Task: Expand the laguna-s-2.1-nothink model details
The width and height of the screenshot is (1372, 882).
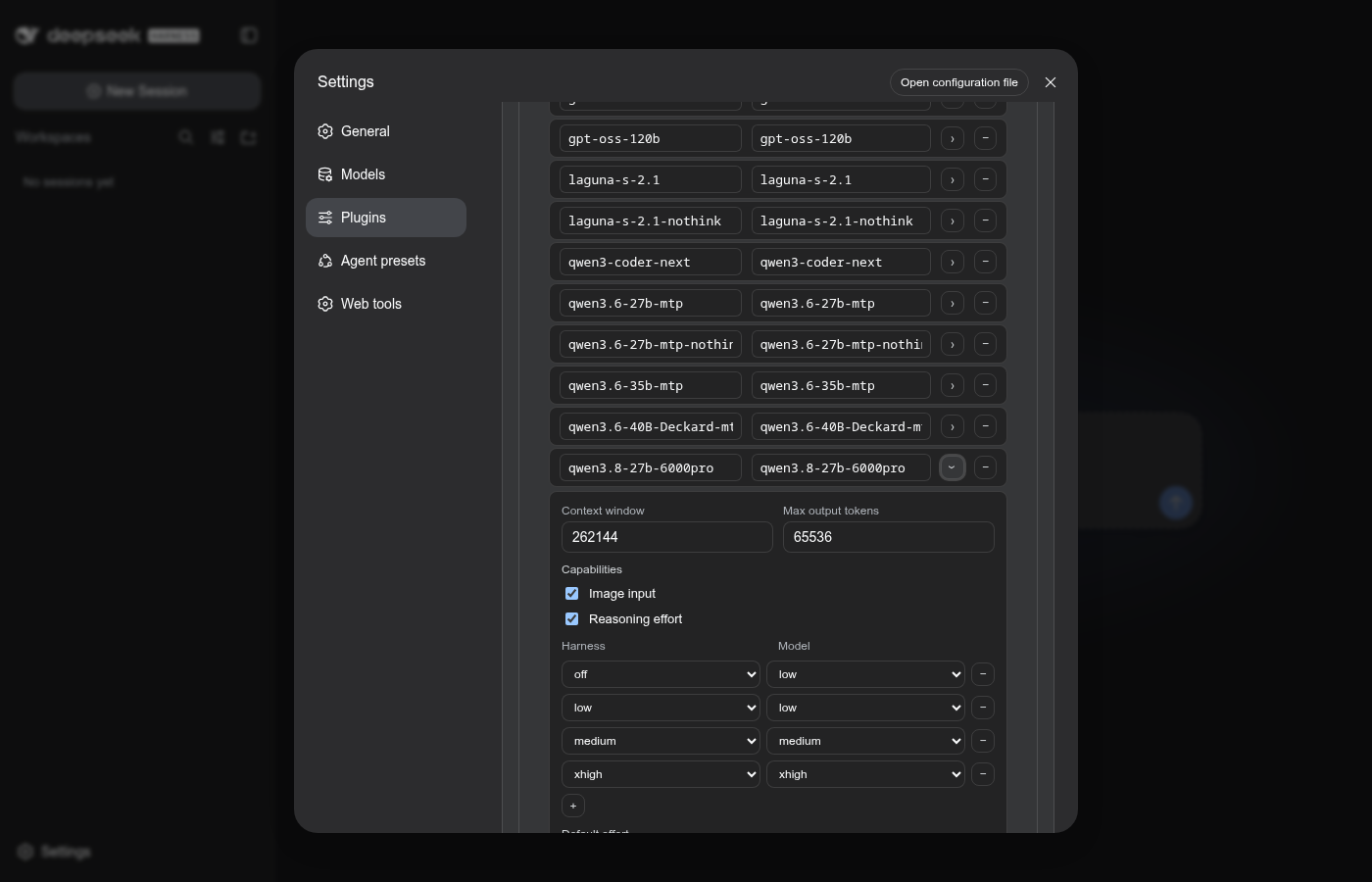Action: [952, 221]
